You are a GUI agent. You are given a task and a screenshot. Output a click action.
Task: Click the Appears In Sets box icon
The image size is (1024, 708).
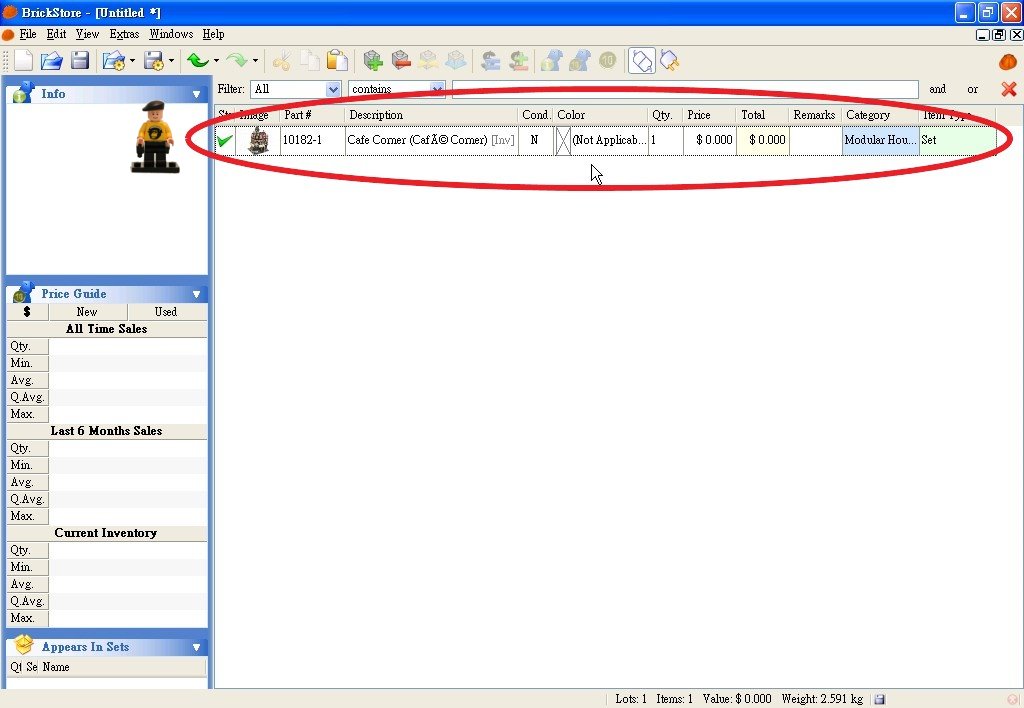click(24, 645)
